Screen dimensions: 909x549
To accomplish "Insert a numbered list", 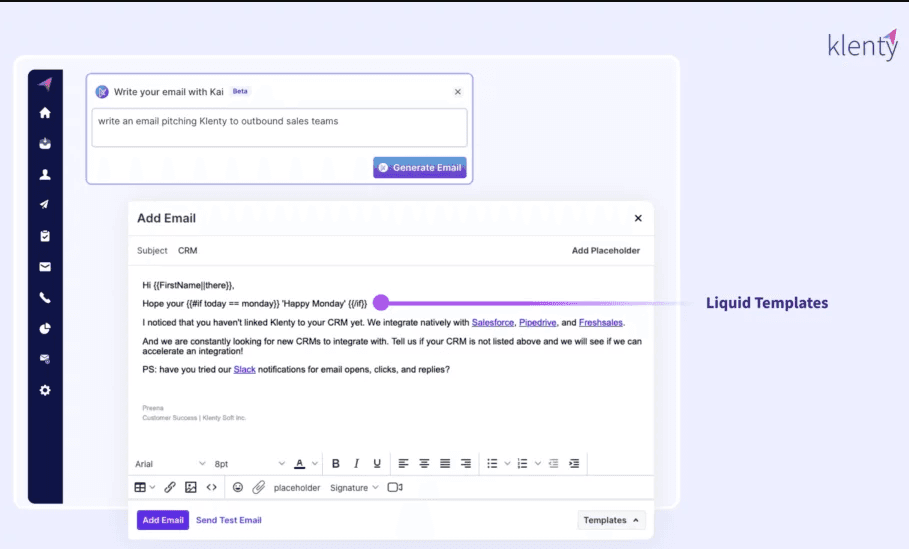I will click(522, 463).
